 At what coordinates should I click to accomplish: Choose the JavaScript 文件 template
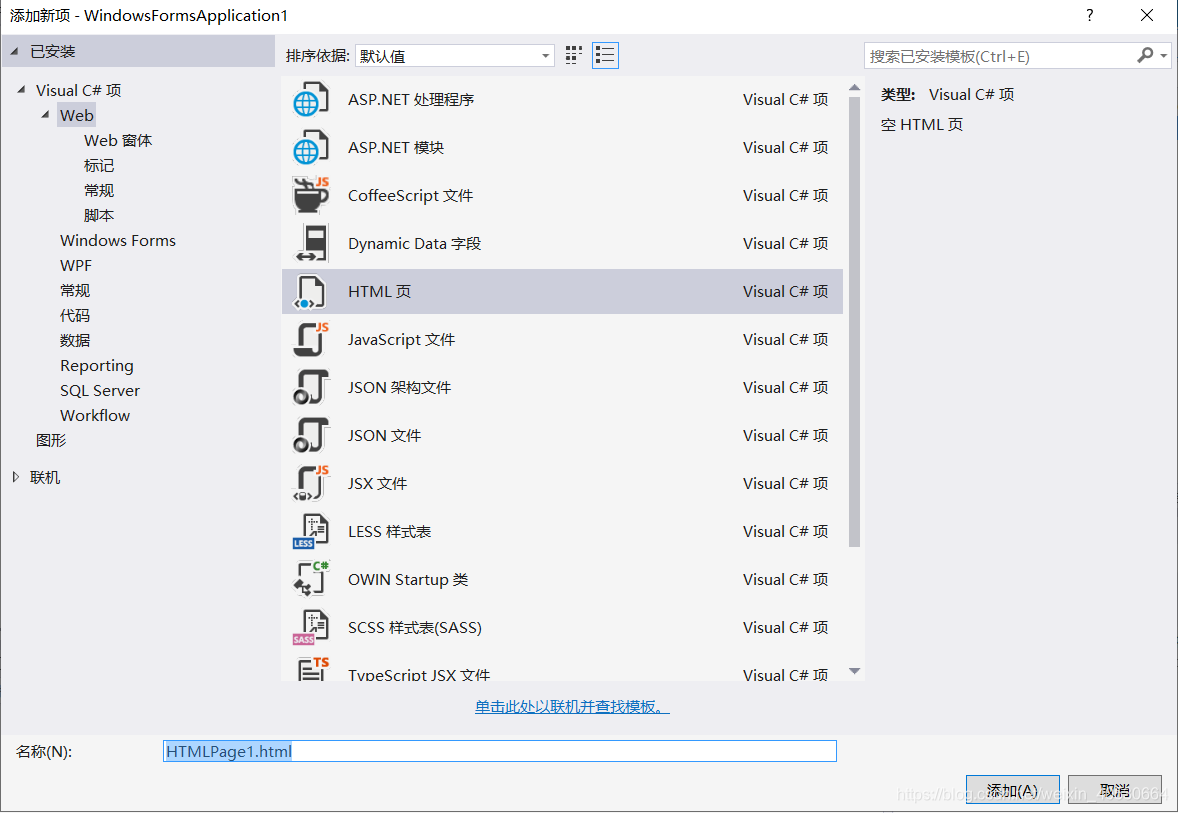click(x=402, y=339)
